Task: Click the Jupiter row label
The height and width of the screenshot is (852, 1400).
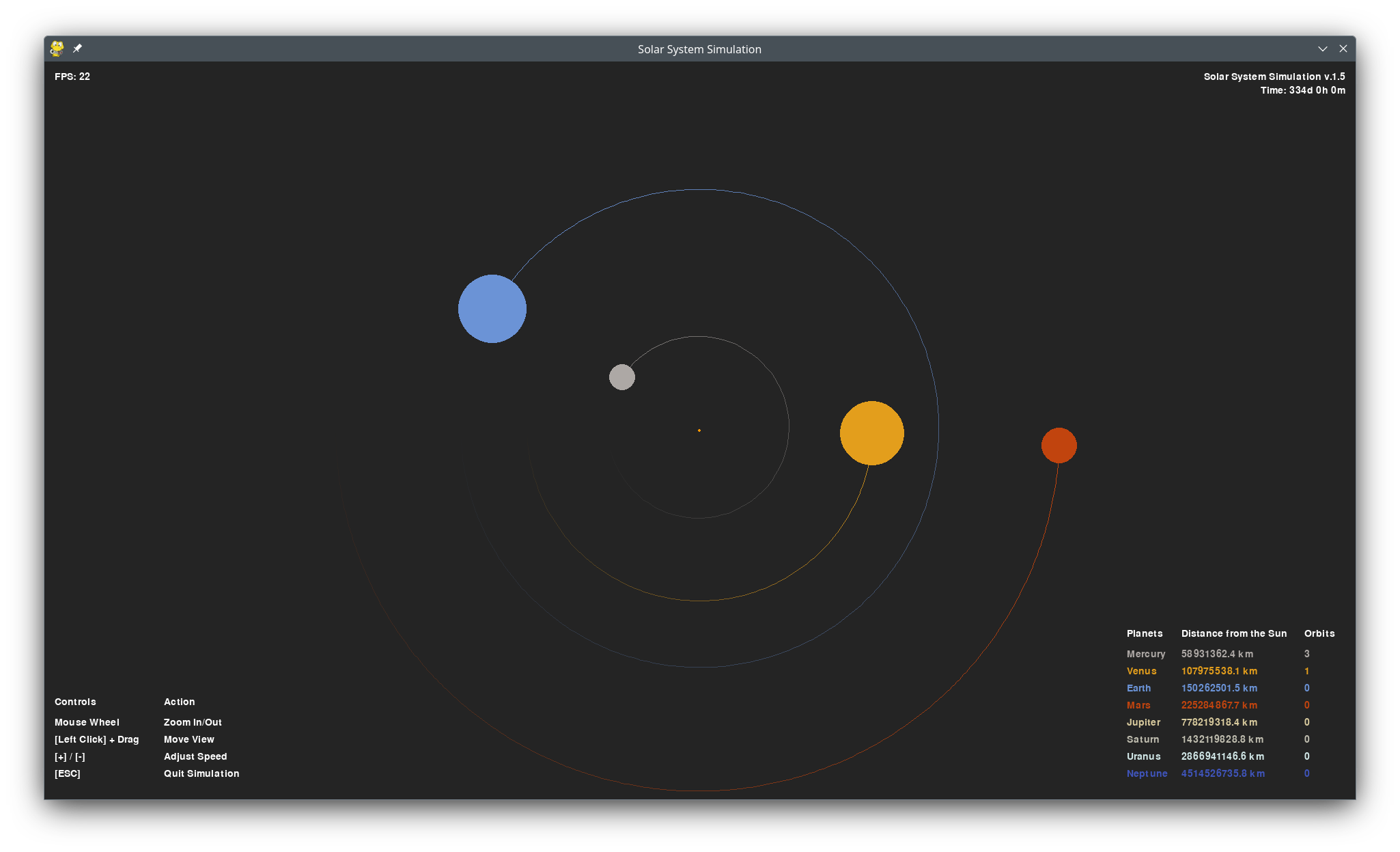Action: pos(1143,722)
